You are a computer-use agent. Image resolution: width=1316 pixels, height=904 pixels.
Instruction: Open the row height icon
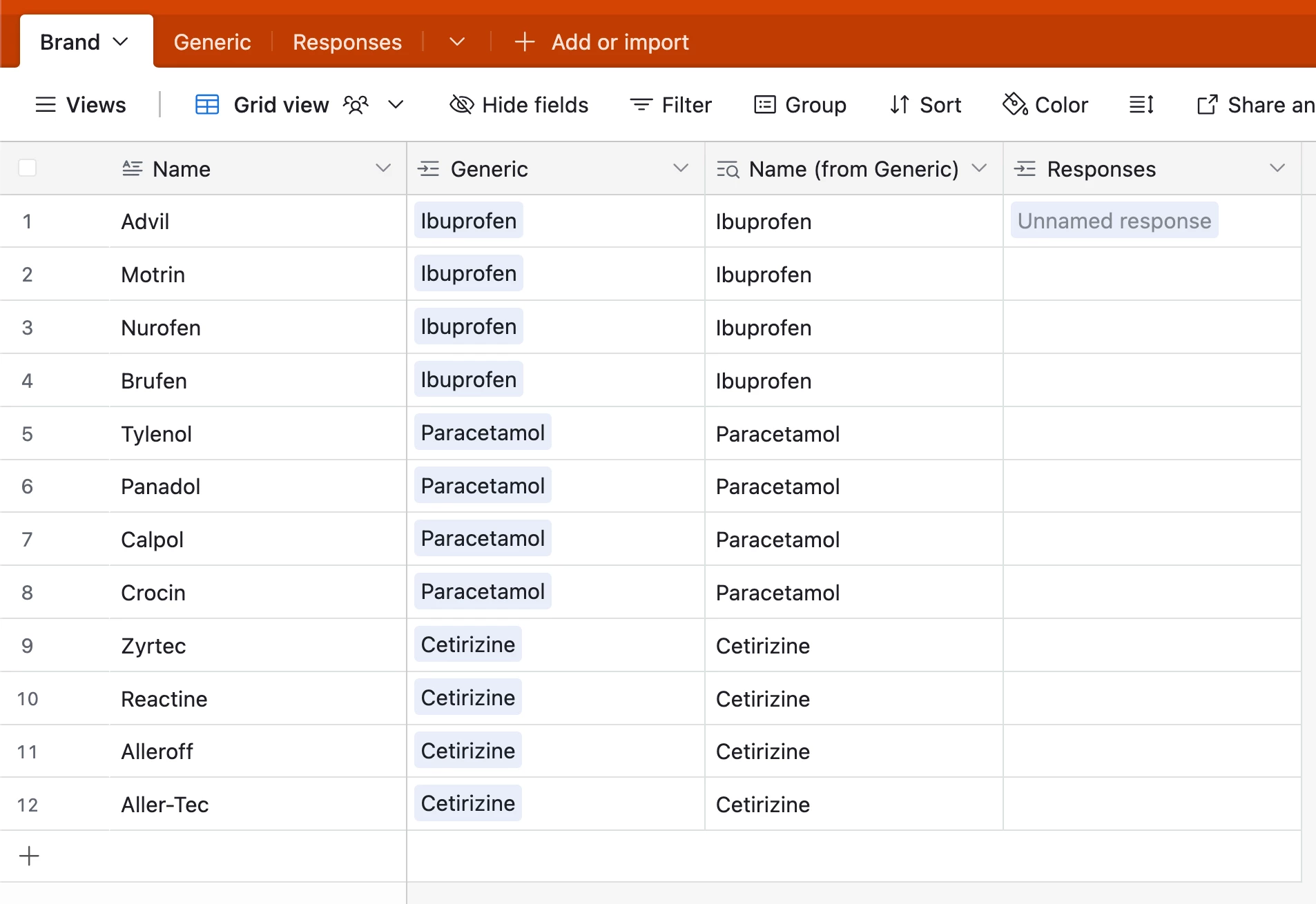pyautogui.click(x=1142, y=105)
